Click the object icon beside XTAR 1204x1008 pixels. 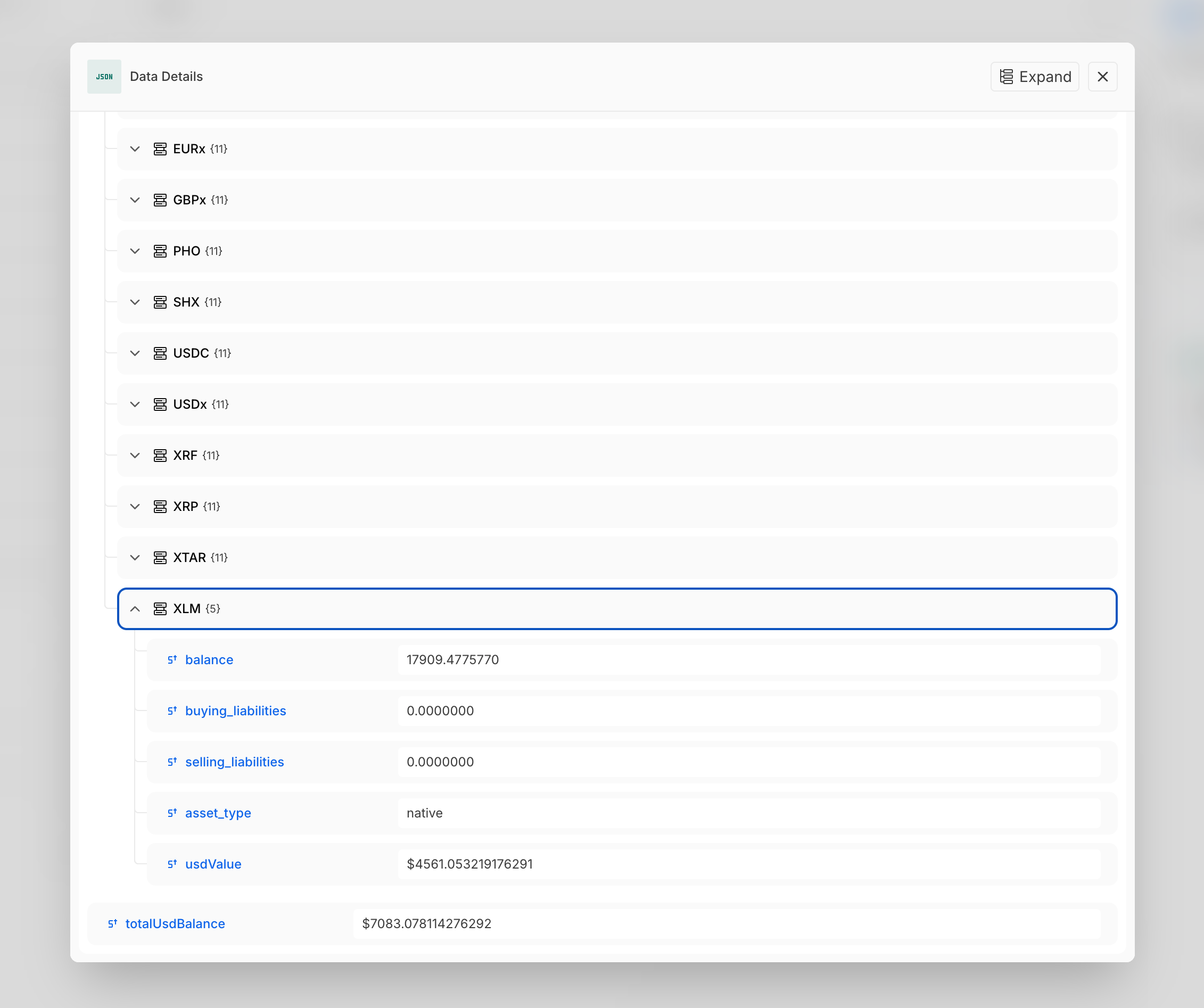pos(160,557)
